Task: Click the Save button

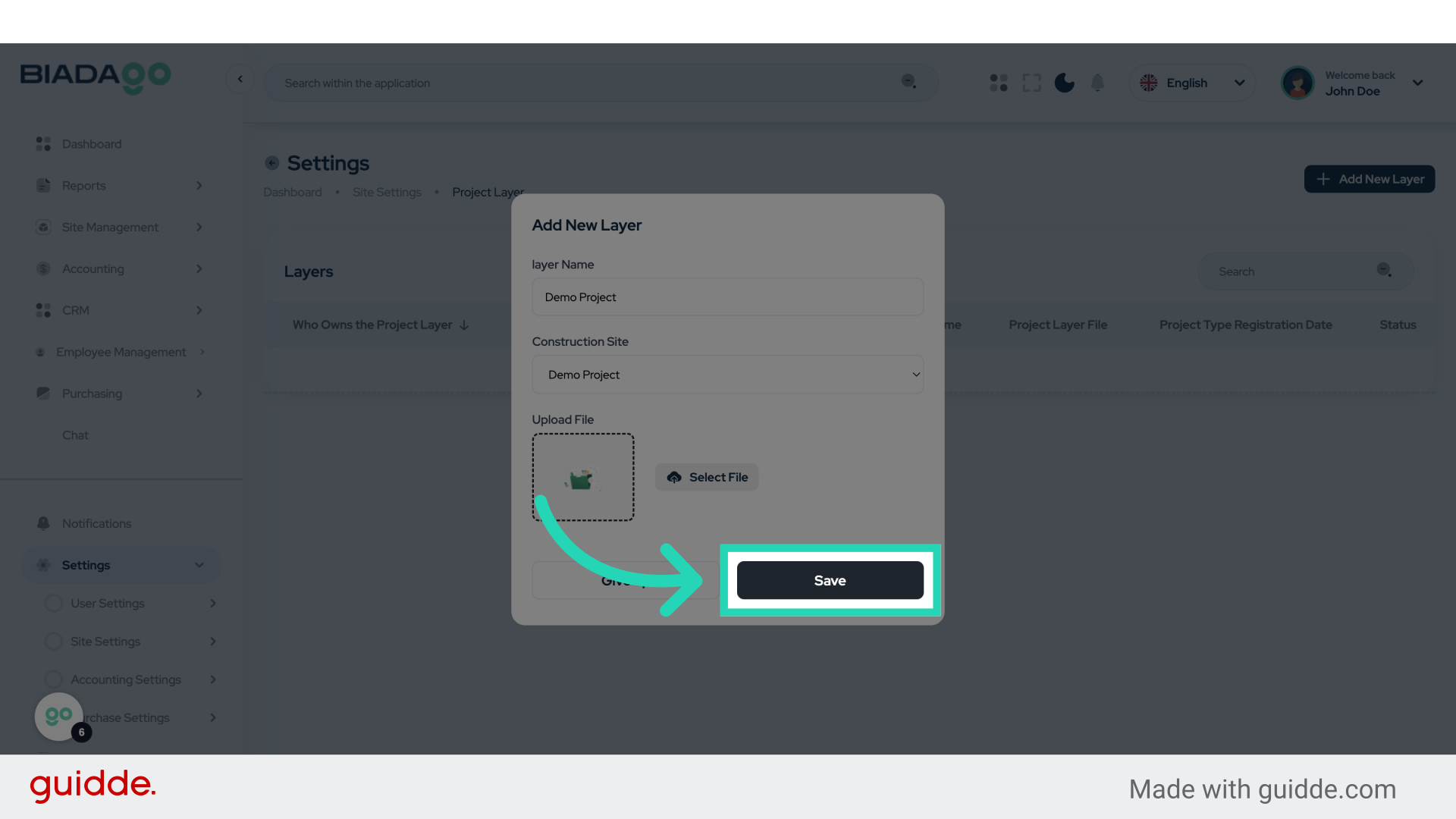Action: pos(830,580)
